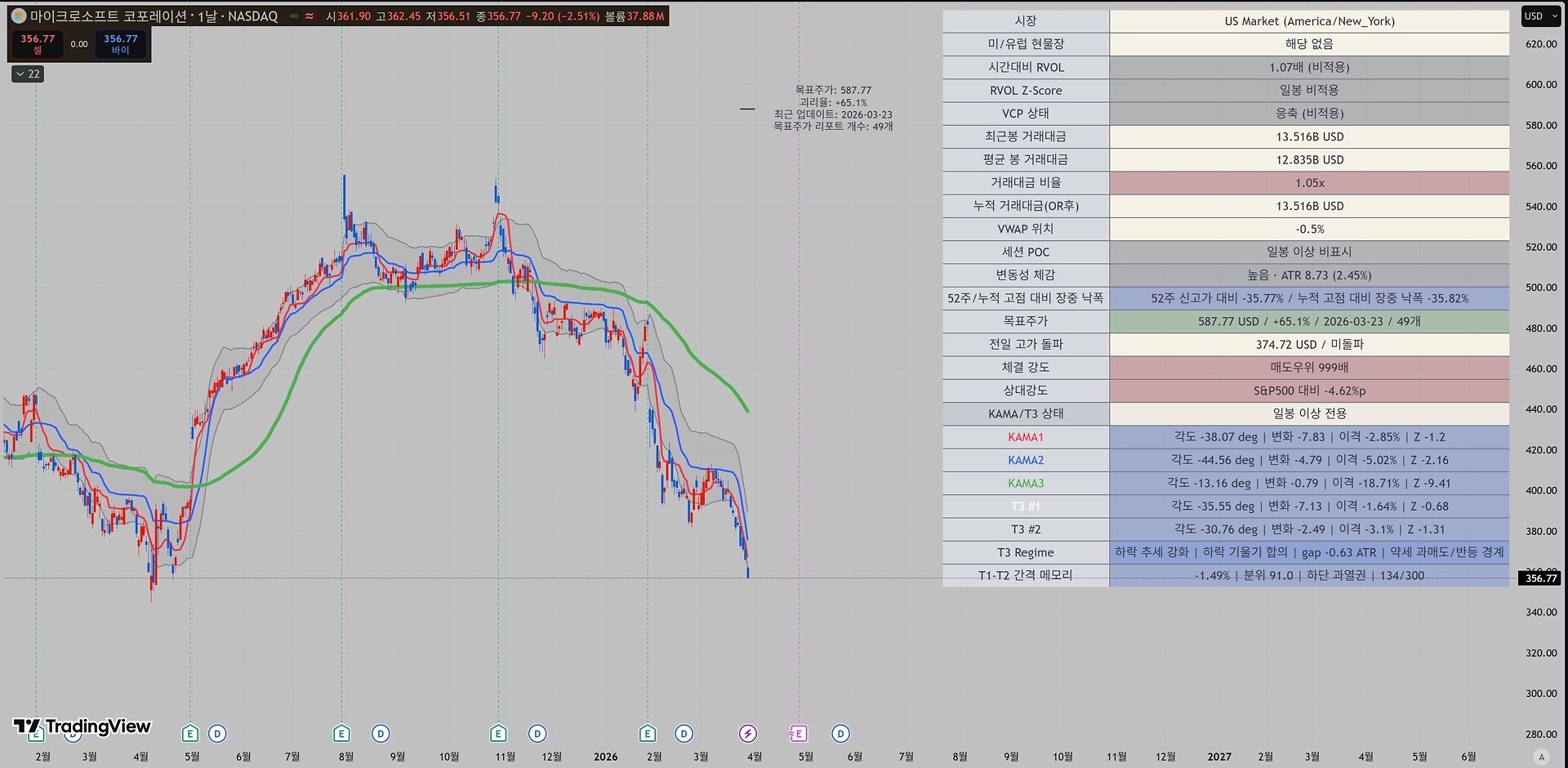Click the dividend D marker near December
The image size is (1568, 768).
coord(537,734)
